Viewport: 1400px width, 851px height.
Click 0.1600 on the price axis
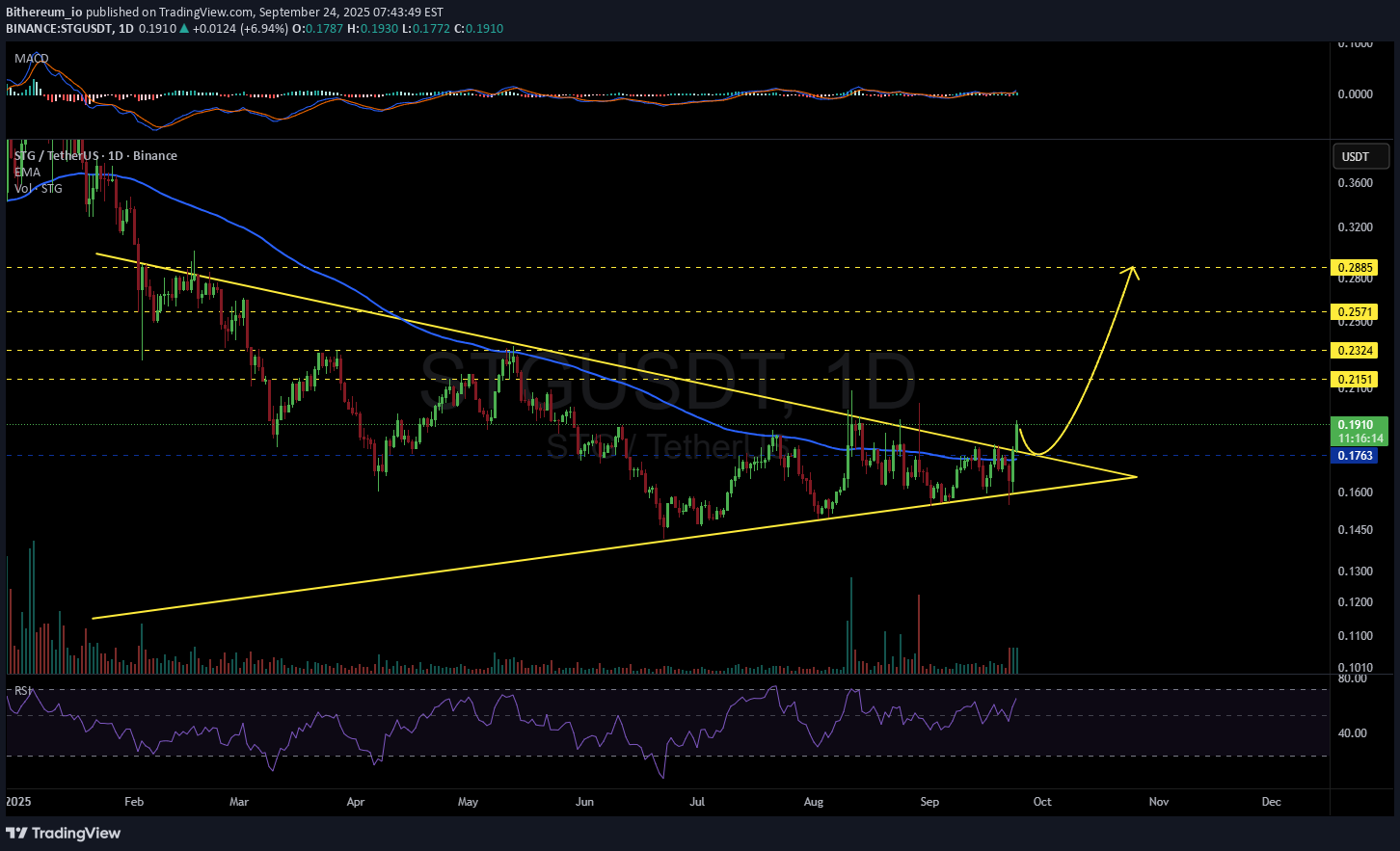1356,492
